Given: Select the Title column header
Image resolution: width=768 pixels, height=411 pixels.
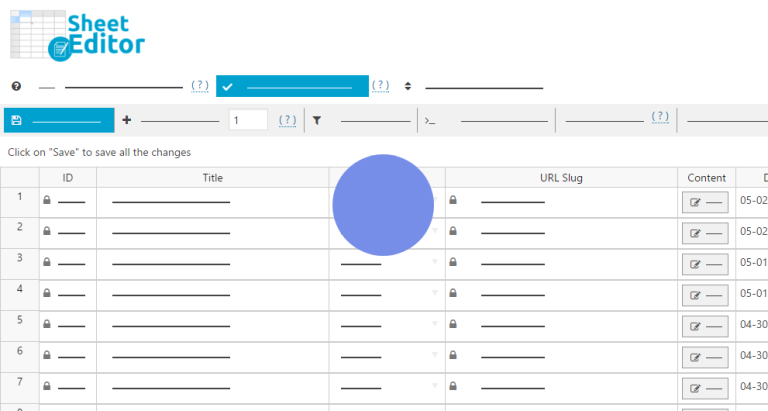Looking at the screenshot, I should [x=213, y=178].
